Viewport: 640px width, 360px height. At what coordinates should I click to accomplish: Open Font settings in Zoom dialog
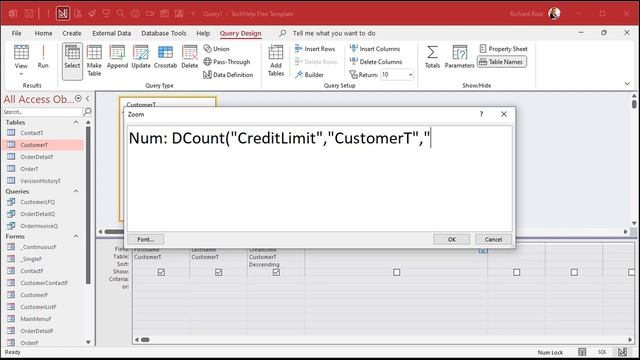(146, 239)
